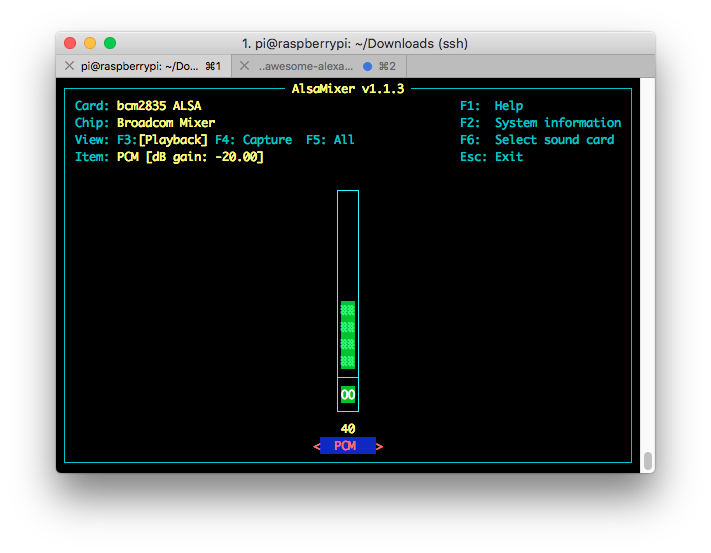
Task: Click the card name bcm2835 ALSA
Action: click(159, 106)
